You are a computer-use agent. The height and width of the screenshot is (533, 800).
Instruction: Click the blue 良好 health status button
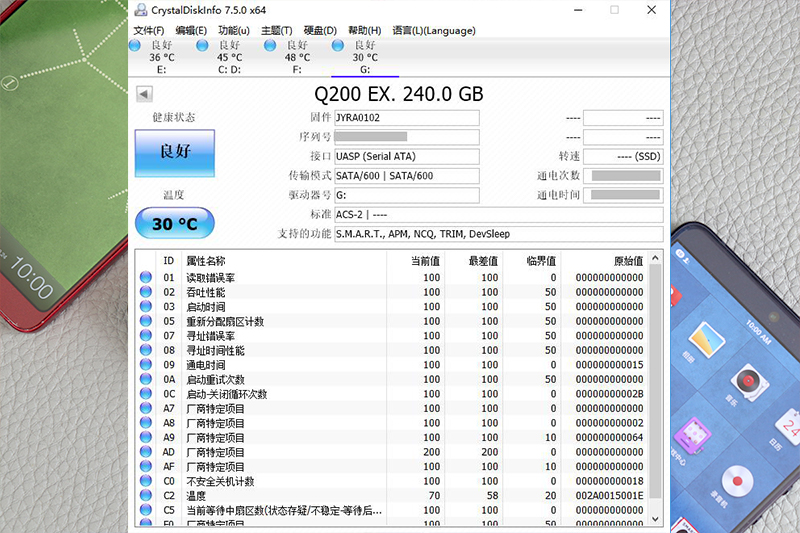(174, 153)
